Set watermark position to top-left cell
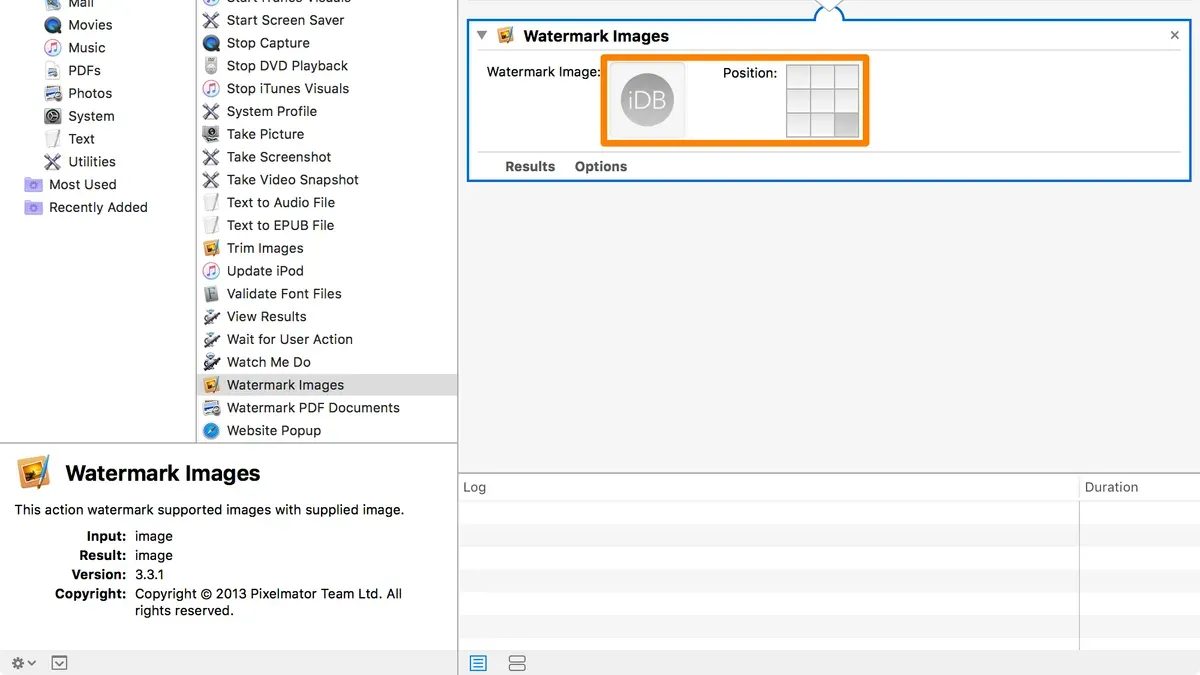This screenshot has width=1200, height=675. (x=798, y=77)
